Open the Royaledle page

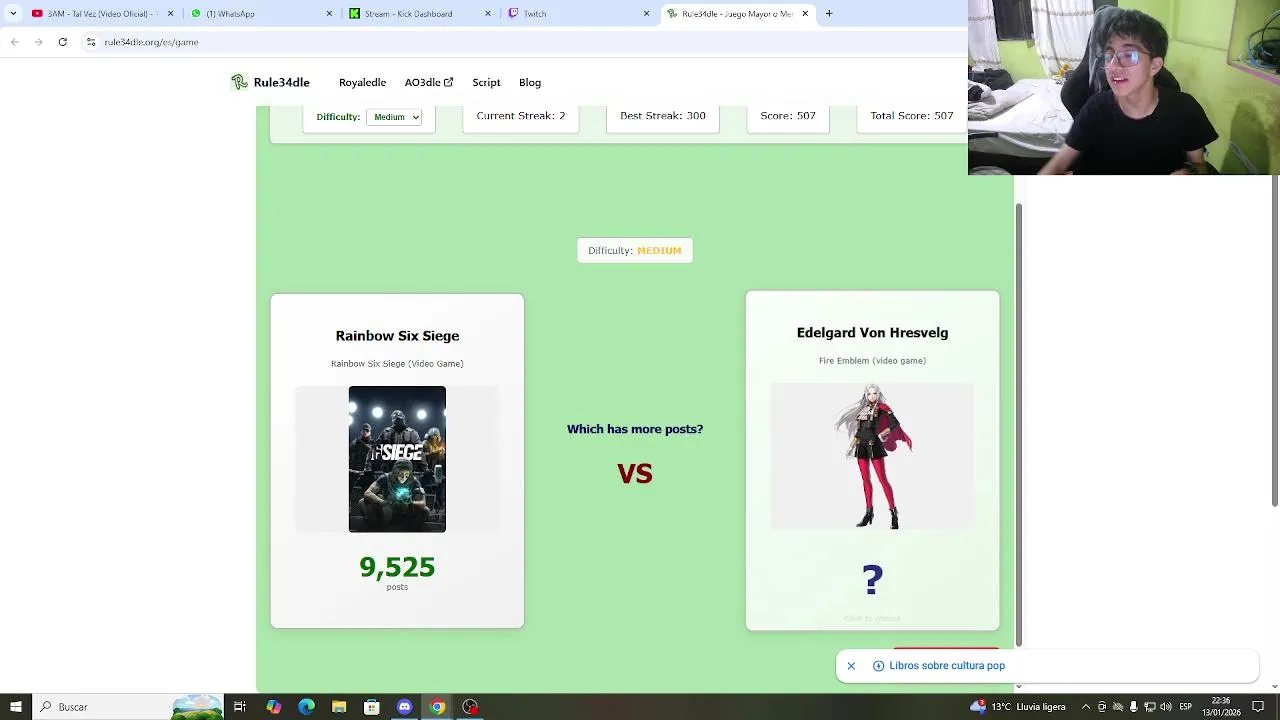pos(362,82)
